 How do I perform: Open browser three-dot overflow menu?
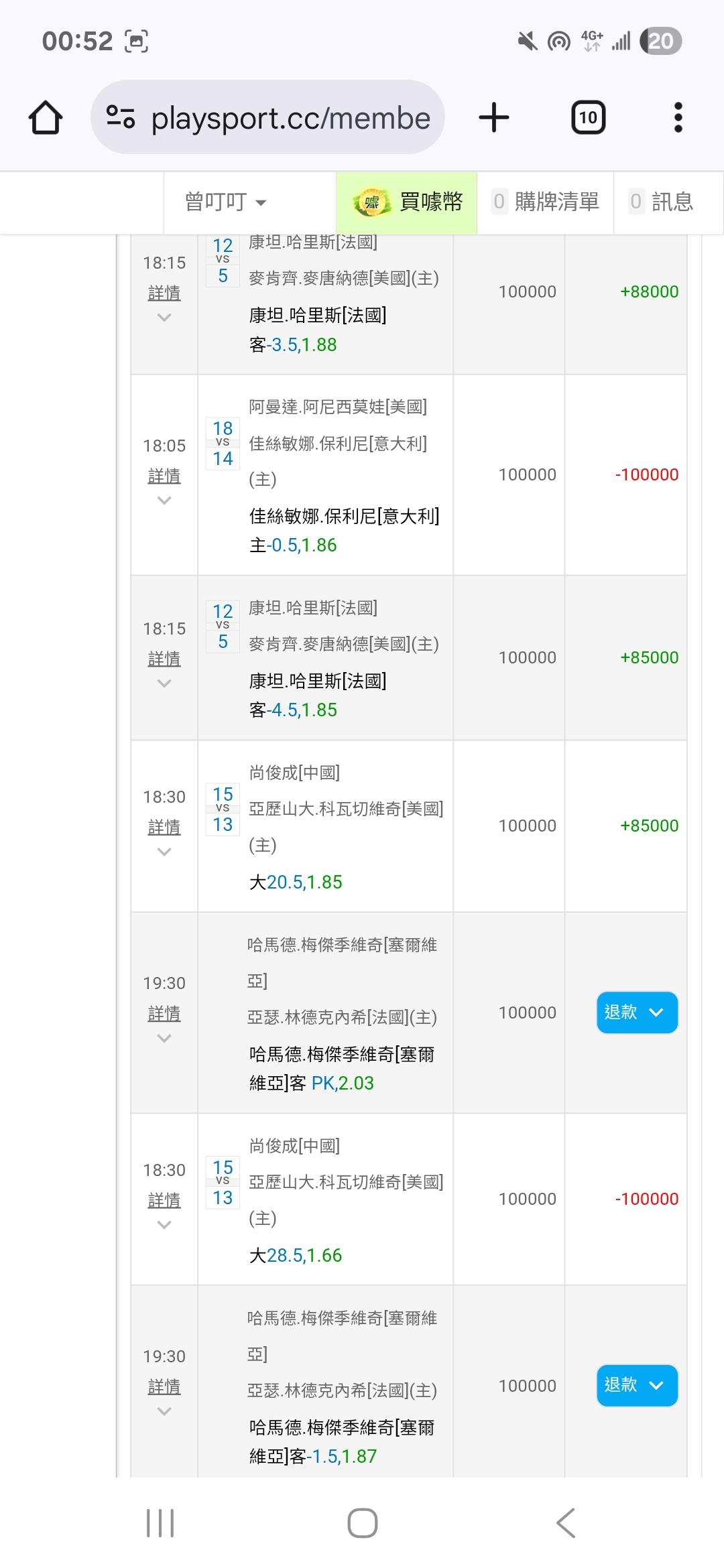coord(678,118)
